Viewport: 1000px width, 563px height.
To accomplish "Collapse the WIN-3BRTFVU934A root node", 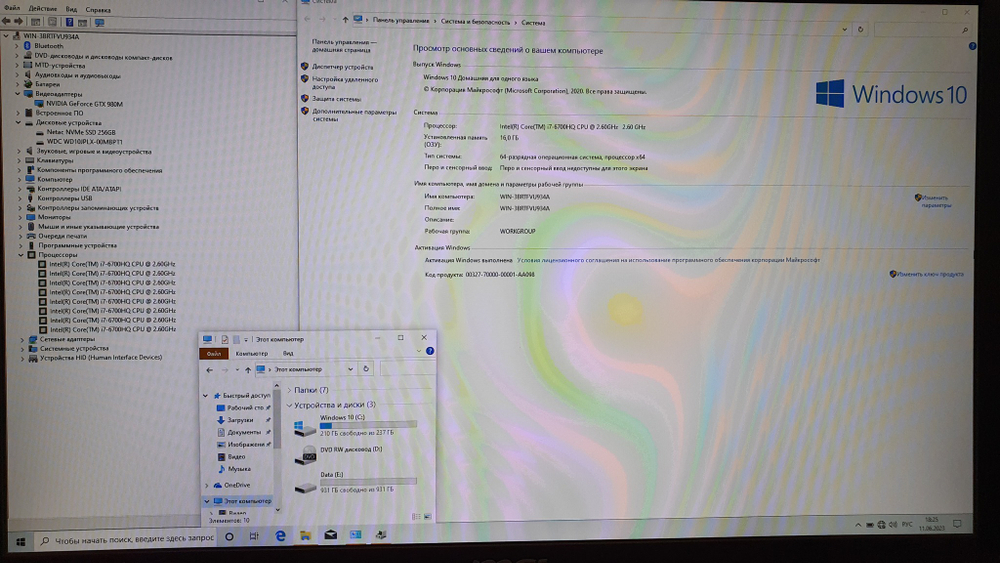I will click(x=6, y=36).
